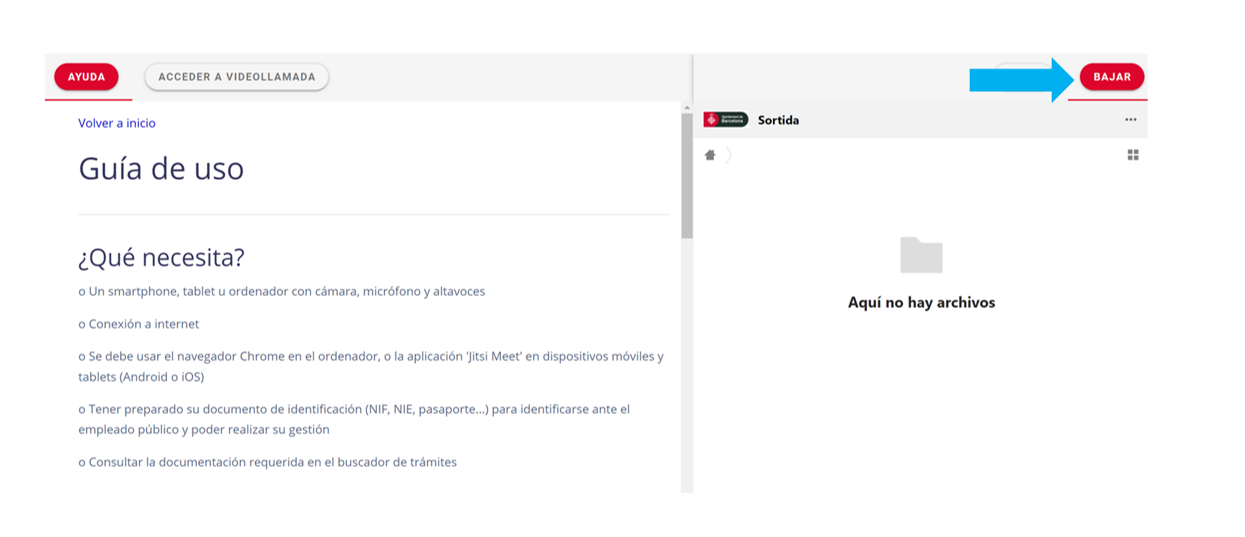The width and height of the screenshot is (1245, 537).
Task: Click the 'Aquí no hay archivos' message
Action: tap(921, 302)
